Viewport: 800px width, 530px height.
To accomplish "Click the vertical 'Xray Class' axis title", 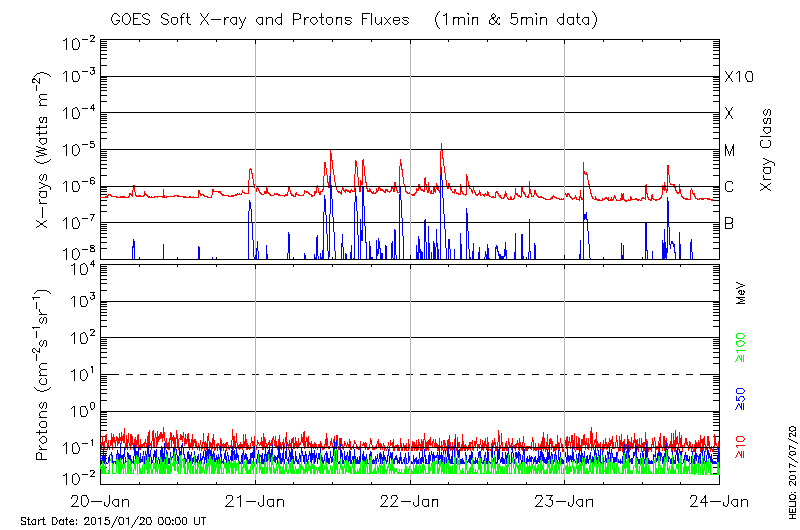I will (766, 151).
